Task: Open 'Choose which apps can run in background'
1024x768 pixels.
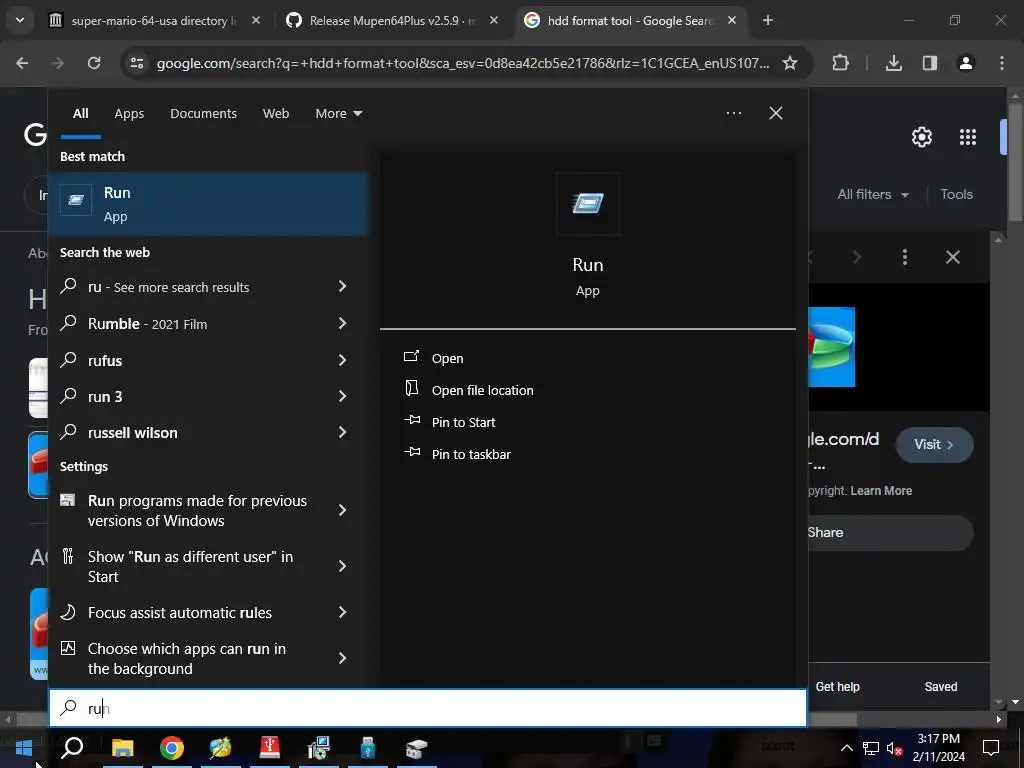Action: (x=187, y=658)
